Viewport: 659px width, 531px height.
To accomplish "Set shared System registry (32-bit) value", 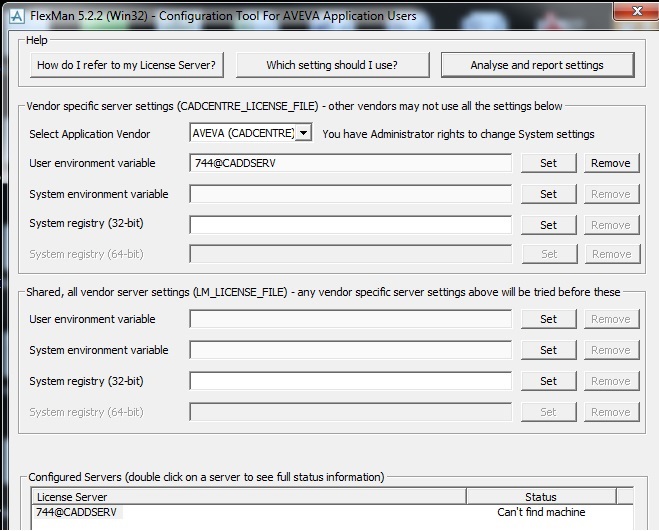I will (548, 381).
